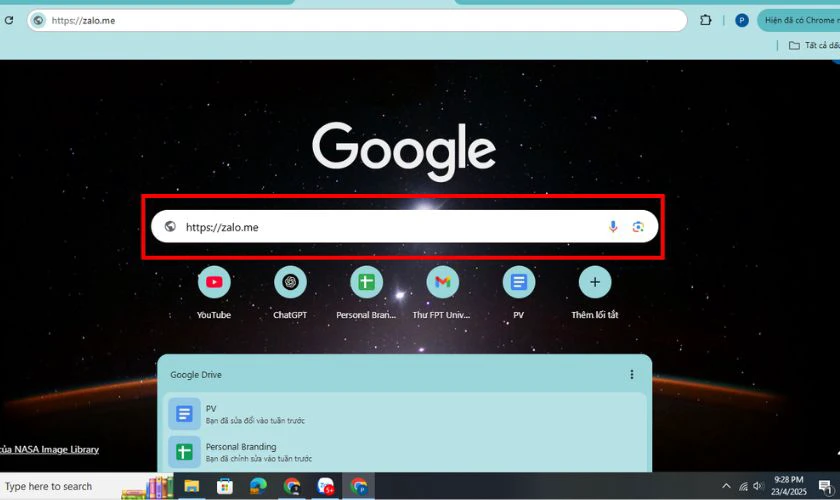Click the clock showing 9:28 PM
840x500 pixels.
[x=789, y=486]
